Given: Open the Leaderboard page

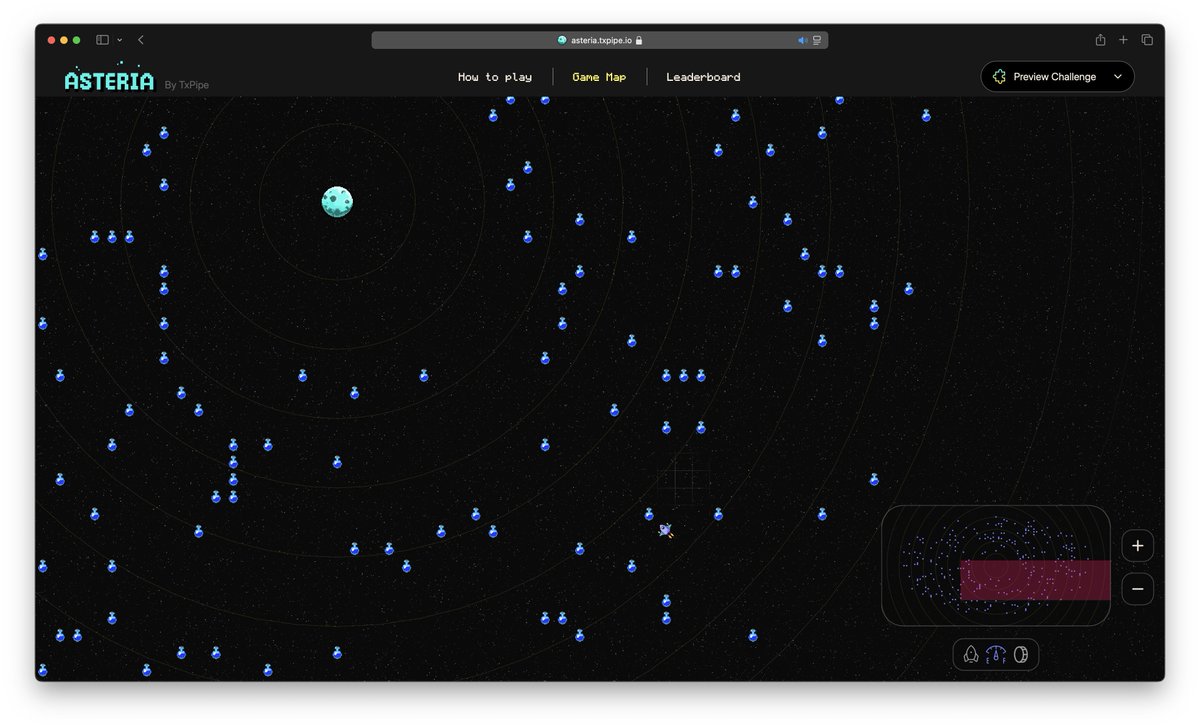Looking at the screenshot, I should 703,77.
